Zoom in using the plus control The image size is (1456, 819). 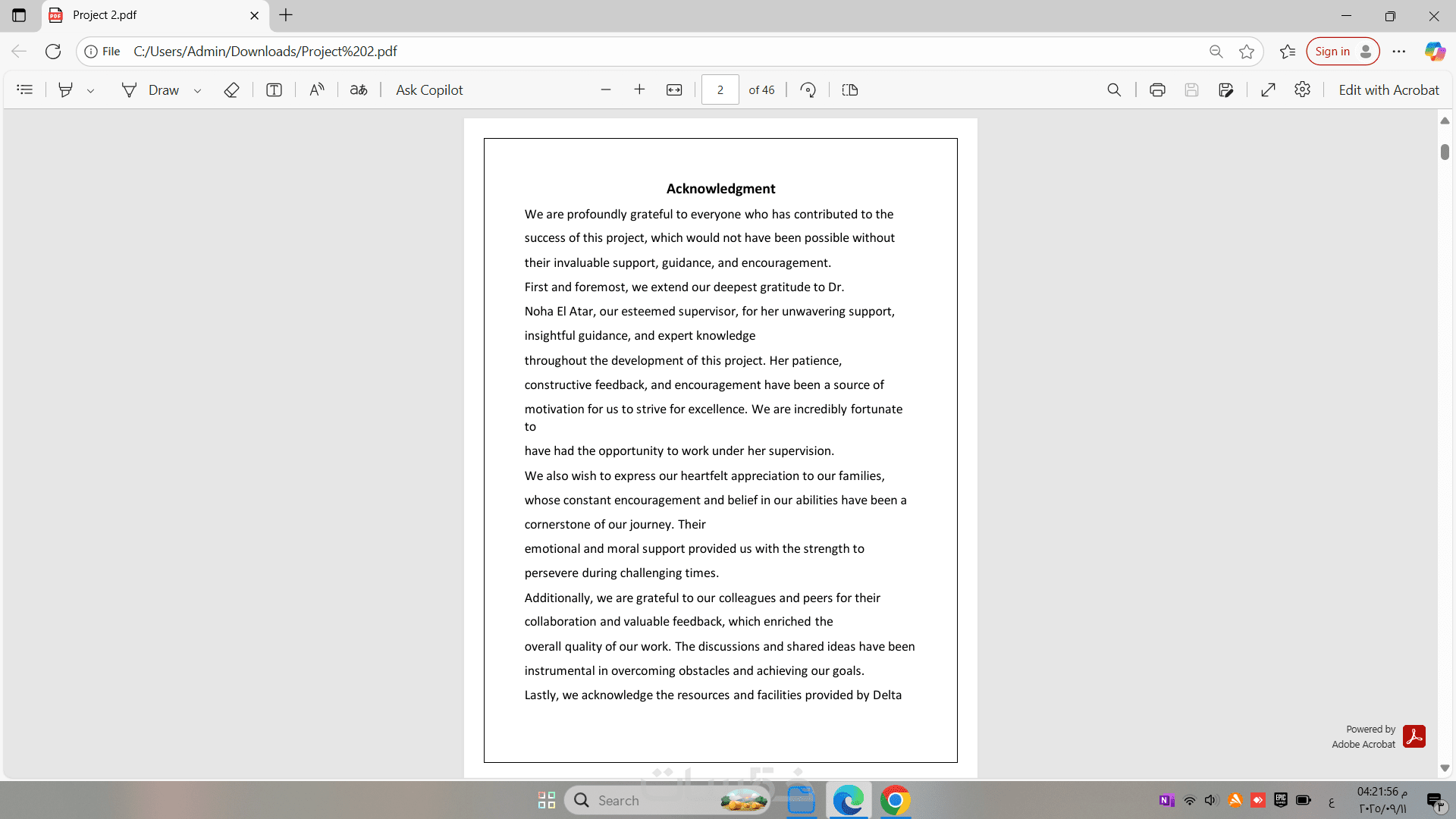coord(639,89)
